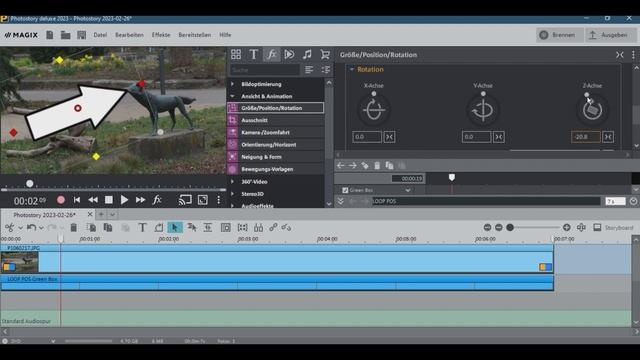Open the Store shopping cart icon
Screen dimensions: 640x360
pos(325,54)
